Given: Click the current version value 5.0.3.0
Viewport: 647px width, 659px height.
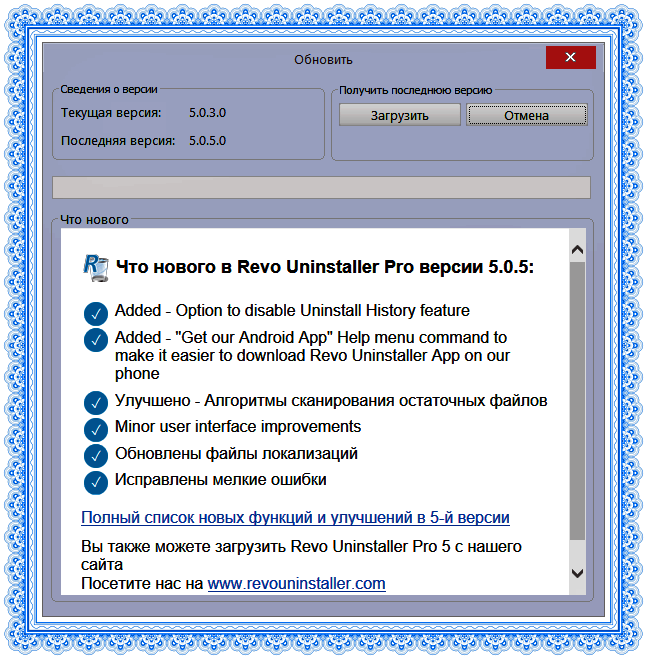Looking at the screenshot, I should coord(207,113).
